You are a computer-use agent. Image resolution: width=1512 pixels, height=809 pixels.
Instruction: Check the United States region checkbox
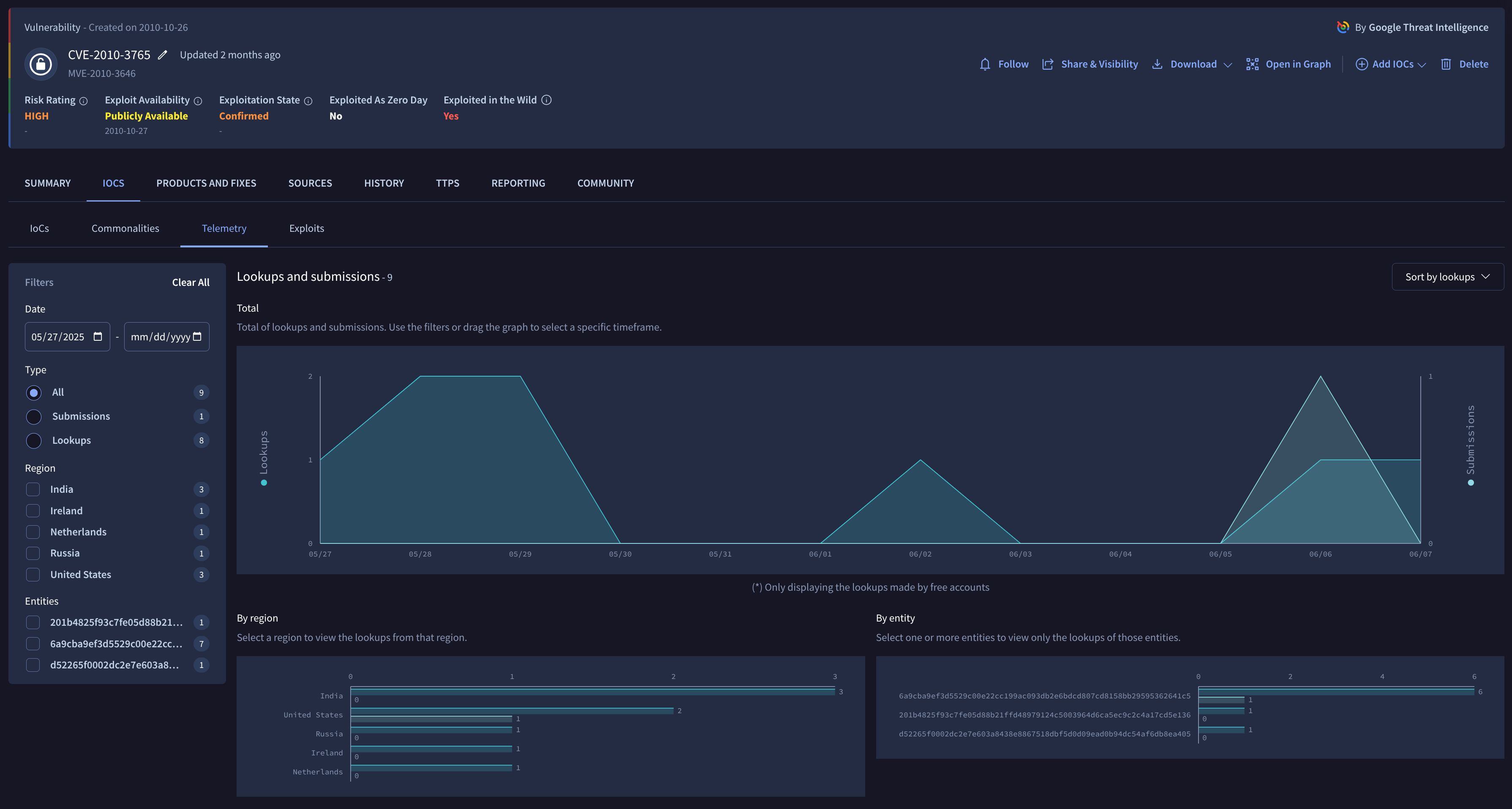coord(33,575)
